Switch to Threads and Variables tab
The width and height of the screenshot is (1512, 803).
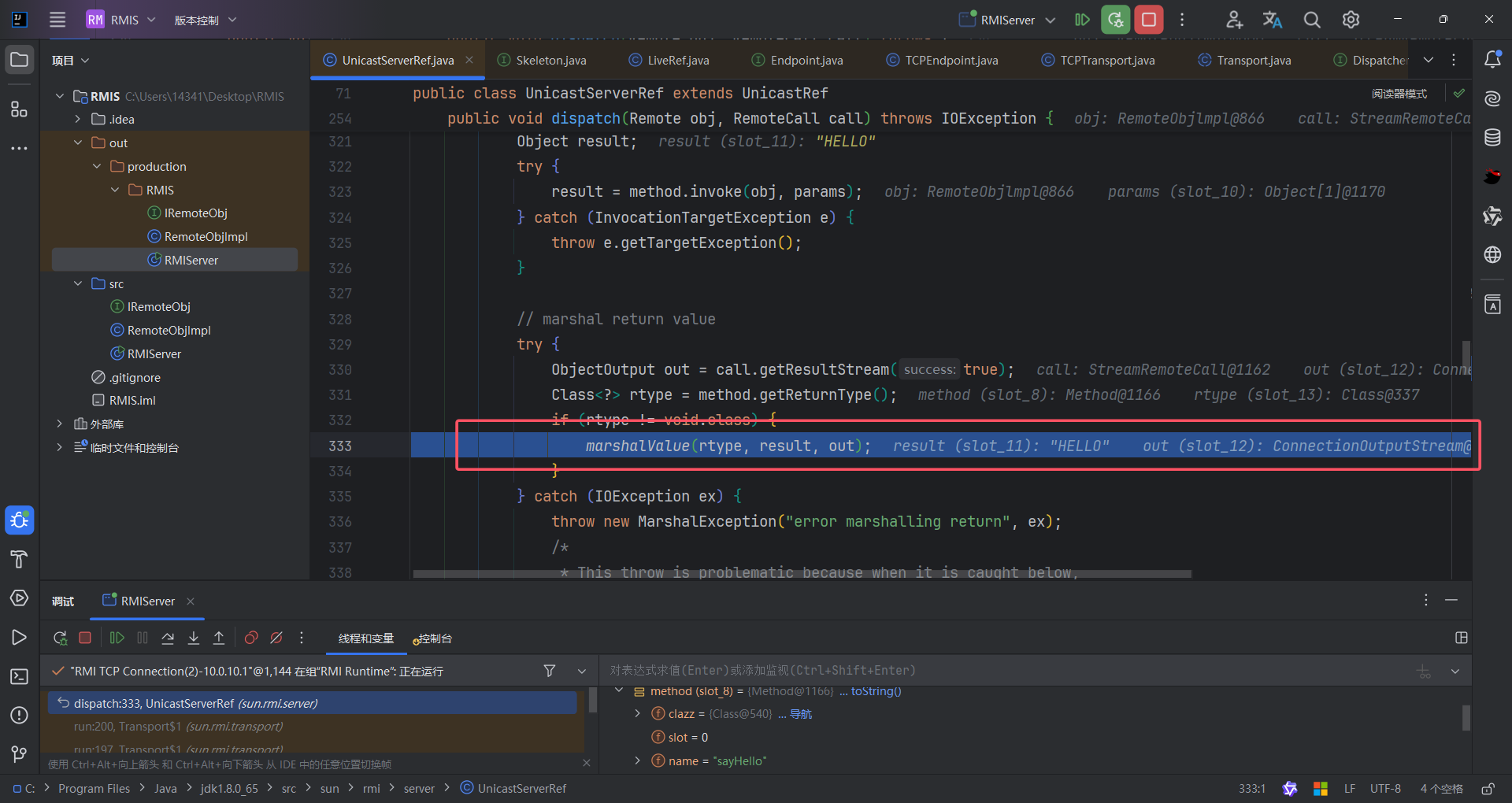click(366, 638)
